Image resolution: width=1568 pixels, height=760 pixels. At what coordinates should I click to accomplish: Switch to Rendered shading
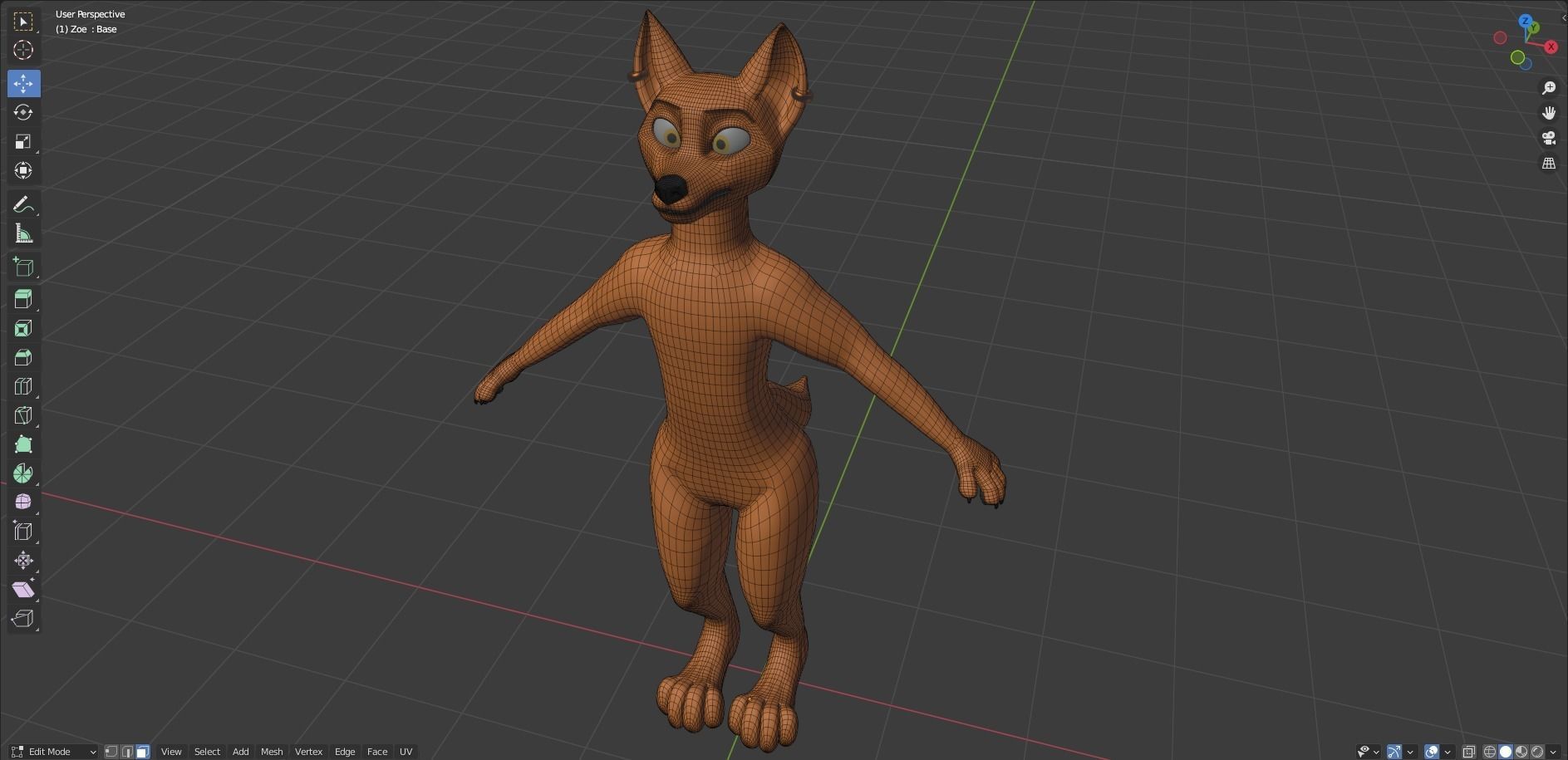coord(1537,752)
